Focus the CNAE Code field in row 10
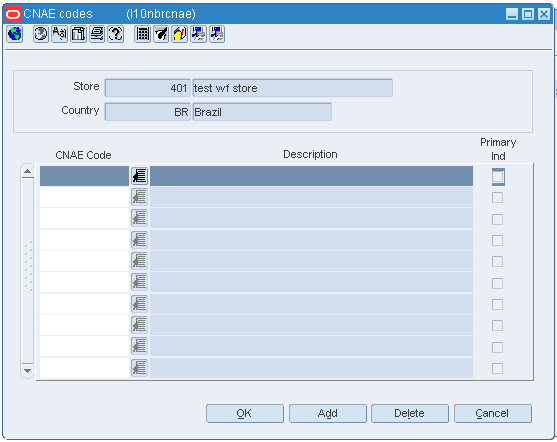 point(84,368)
